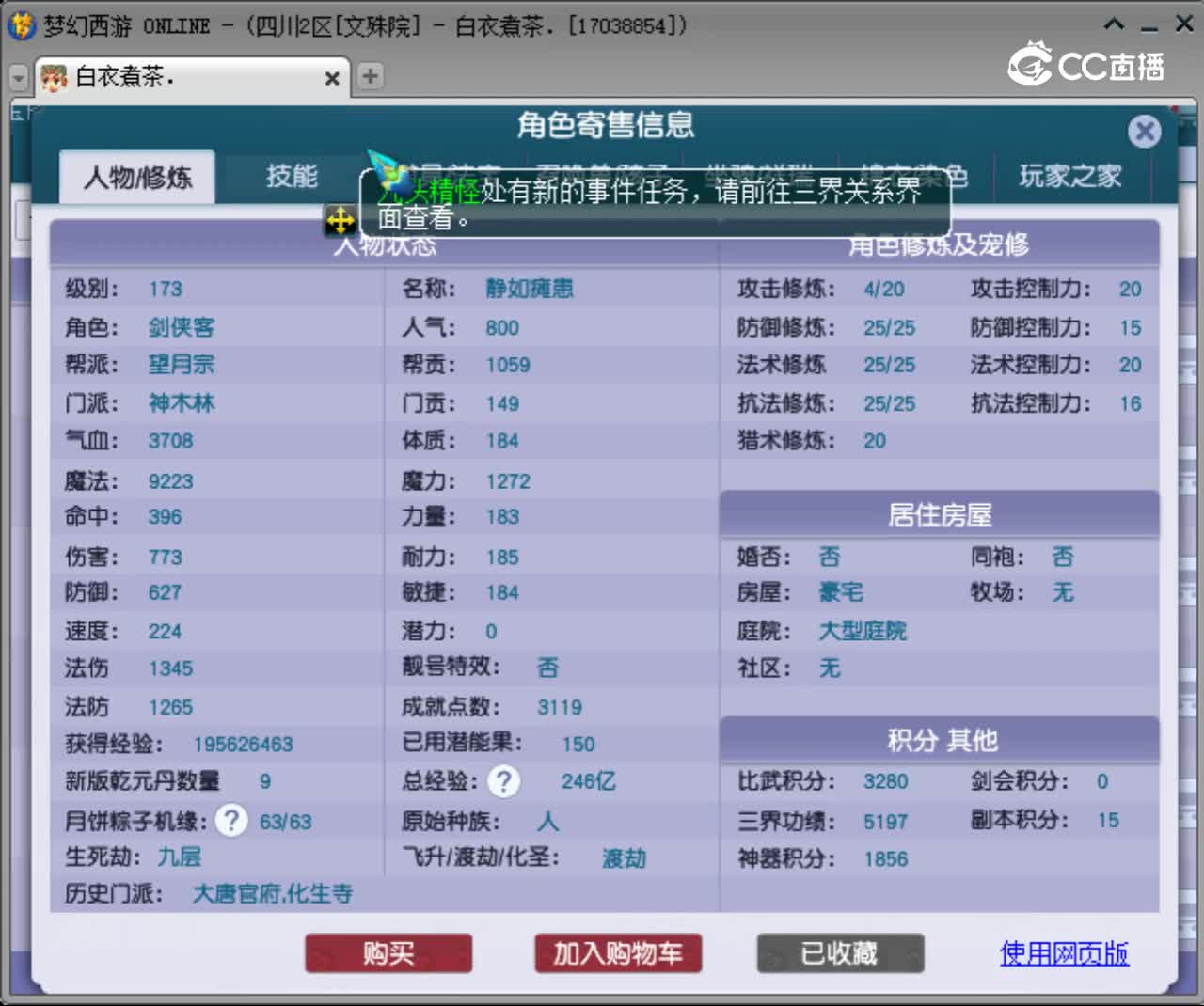Open the tab list dropdown arrow
This screenshot has width=1204, height=1006.
tap(19, 78)
